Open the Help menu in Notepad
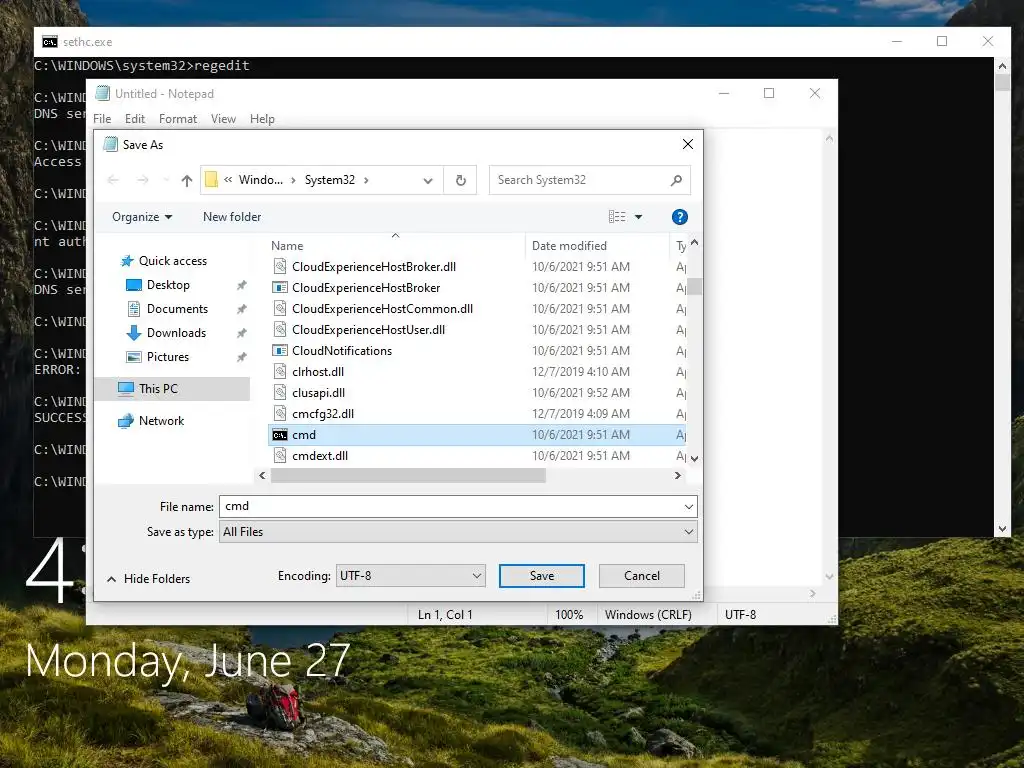Image resolution: width=1024 pixels, height=768 pixels. (x=262, y=119)
